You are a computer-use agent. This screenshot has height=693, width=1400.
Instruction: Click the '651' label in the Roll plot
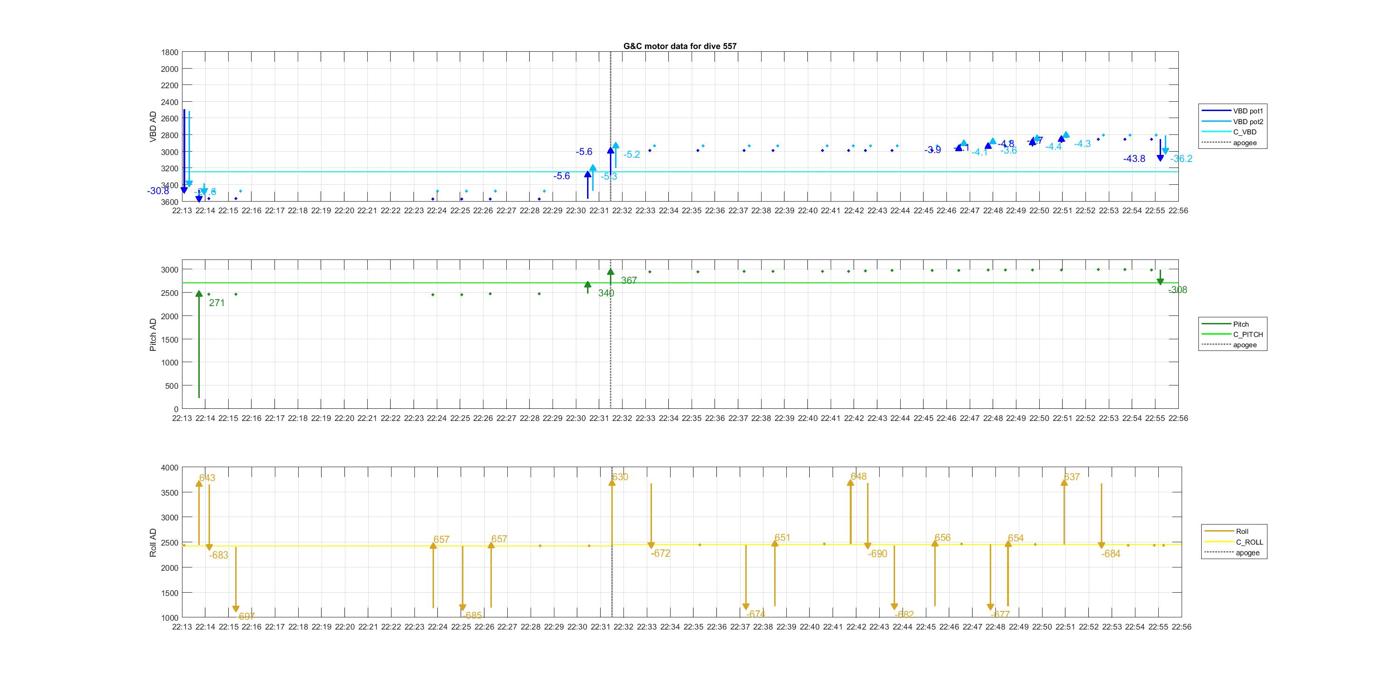(x=782, y=538)
